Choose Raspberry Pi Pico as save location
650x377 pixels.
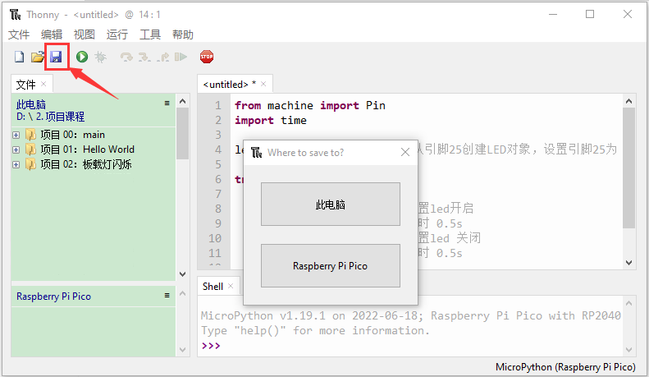tap(330, 266)
